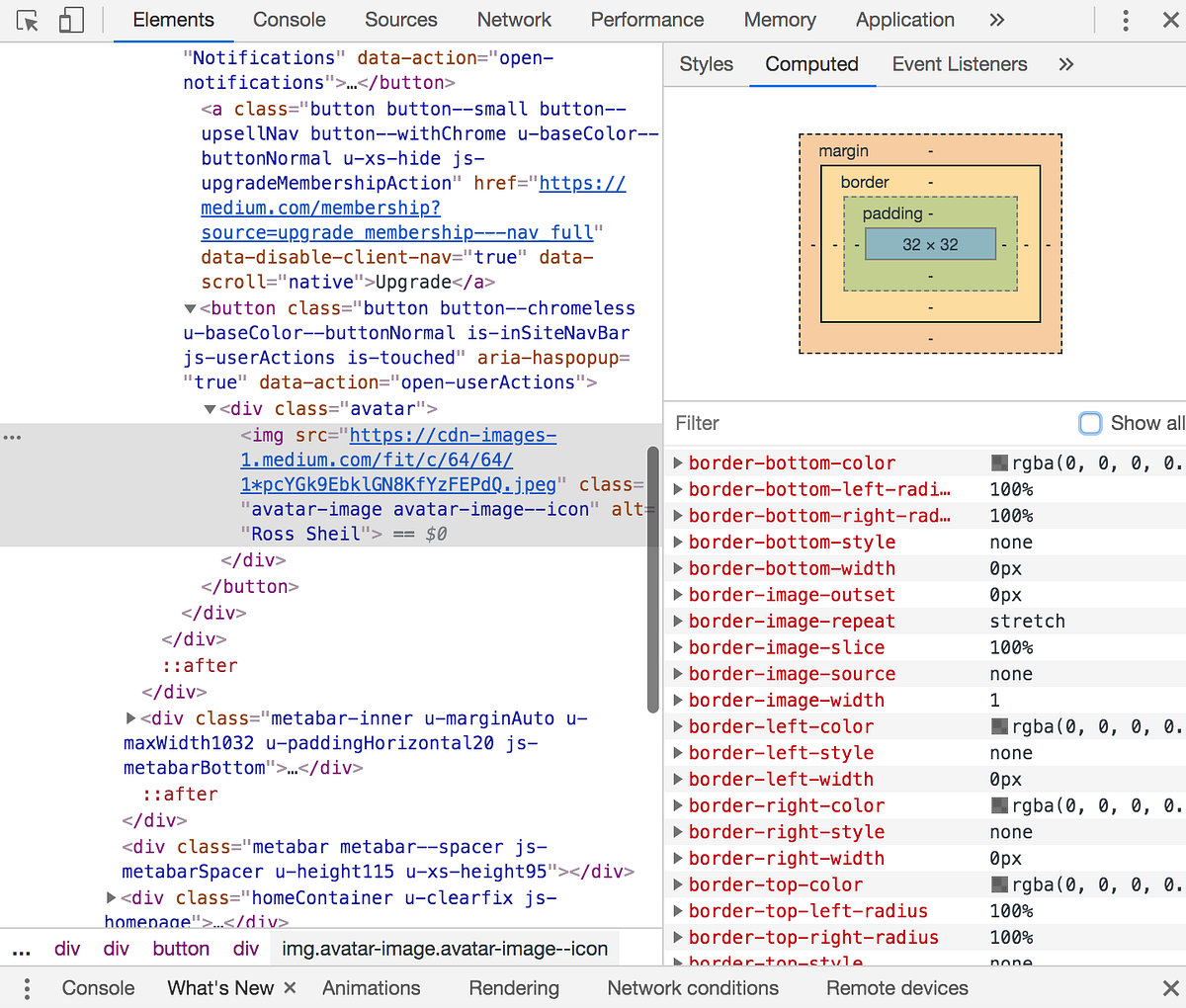Switch to the Console tab in top bar
The width and height of the screenshot is (1186, 1008).
click(x=289, y=20)
